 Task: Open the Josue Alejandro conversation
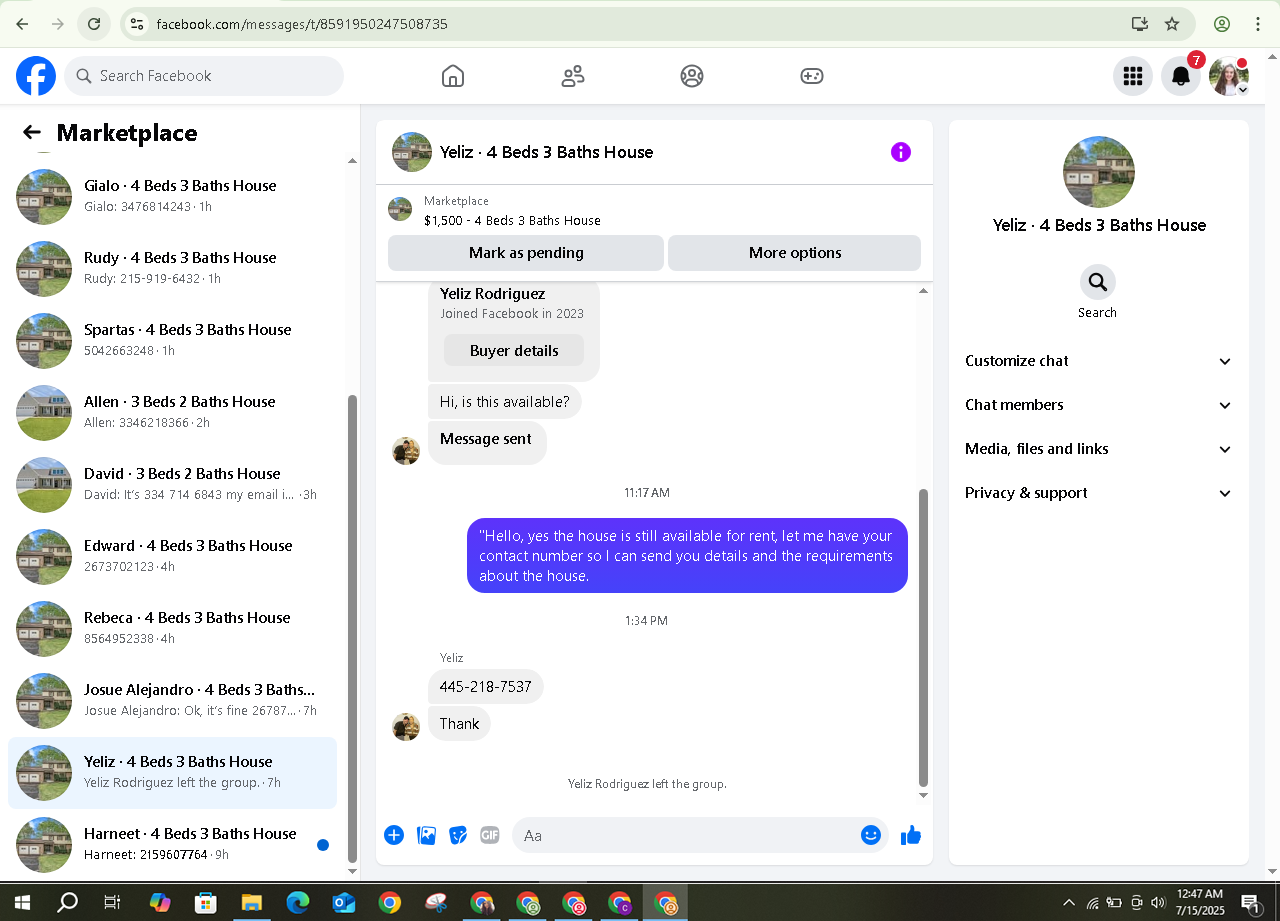pyautogui.click(x=172, y=700)
